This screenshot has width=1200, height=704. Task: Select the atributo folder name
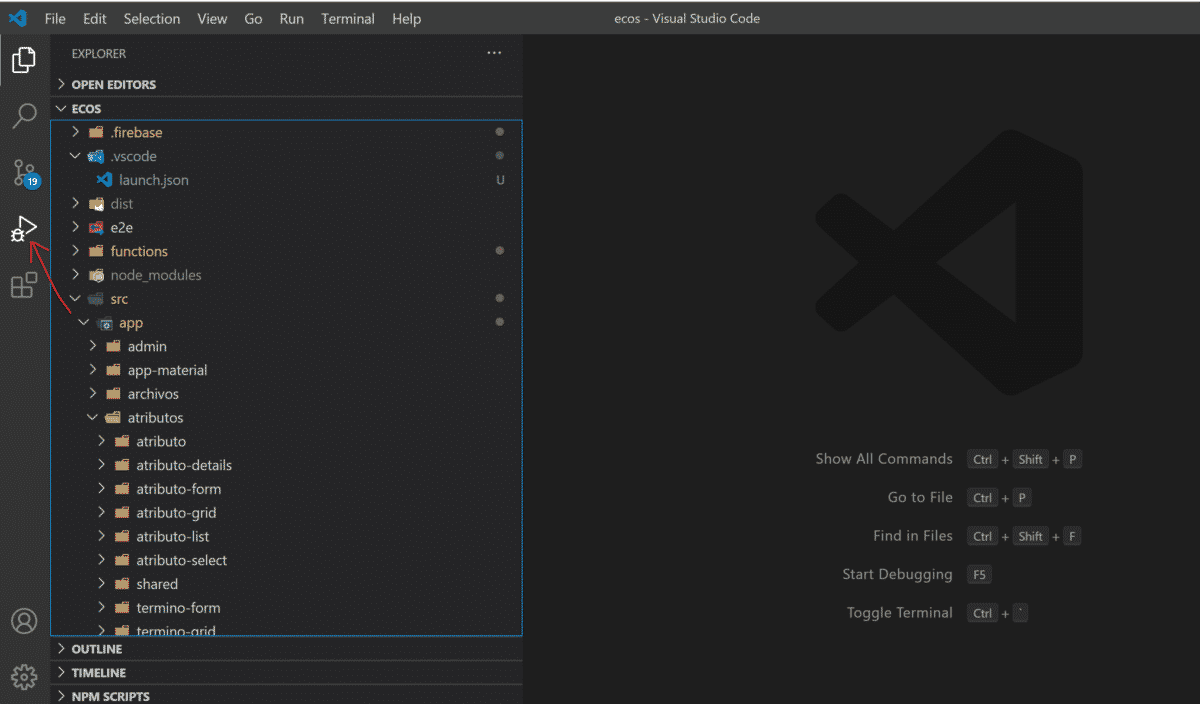161,441
